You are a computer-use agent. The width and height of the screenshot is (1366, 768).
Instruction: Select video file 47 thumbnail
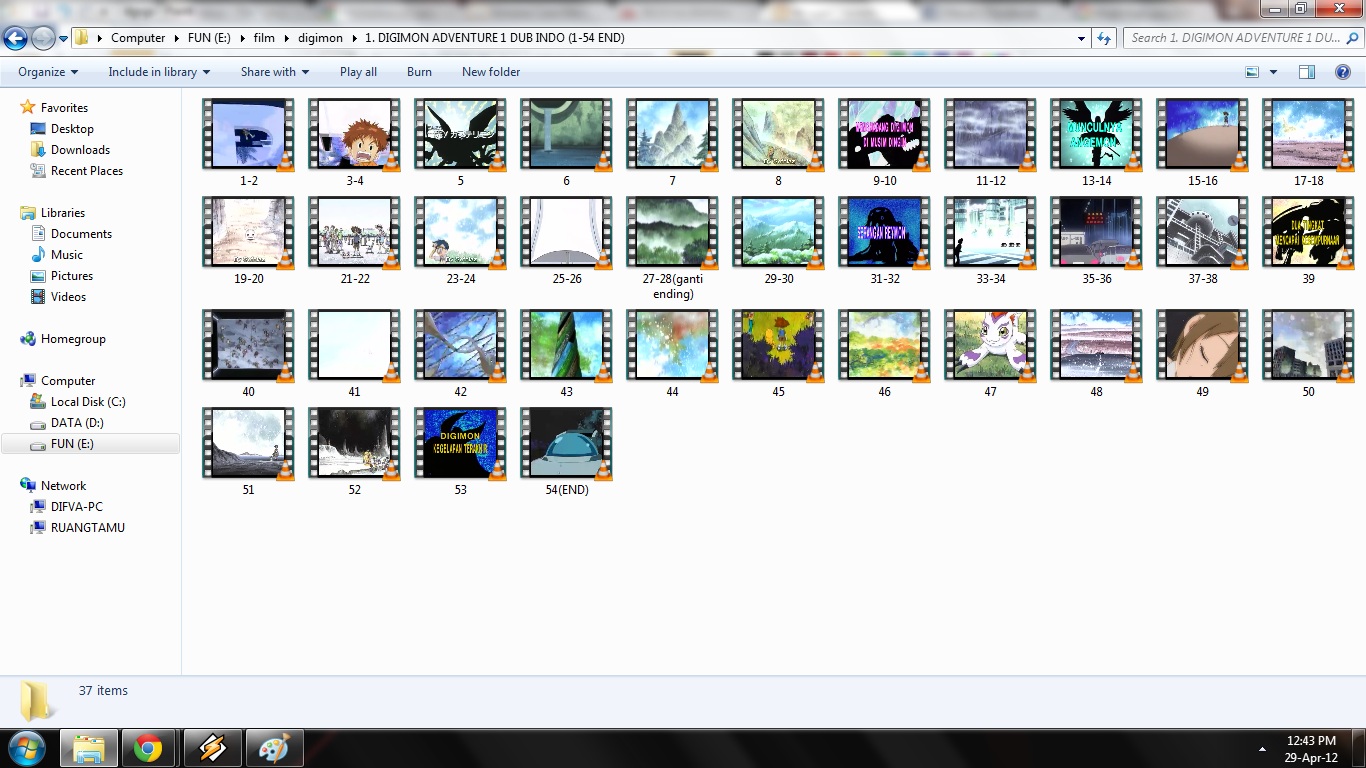pos(990,344)
